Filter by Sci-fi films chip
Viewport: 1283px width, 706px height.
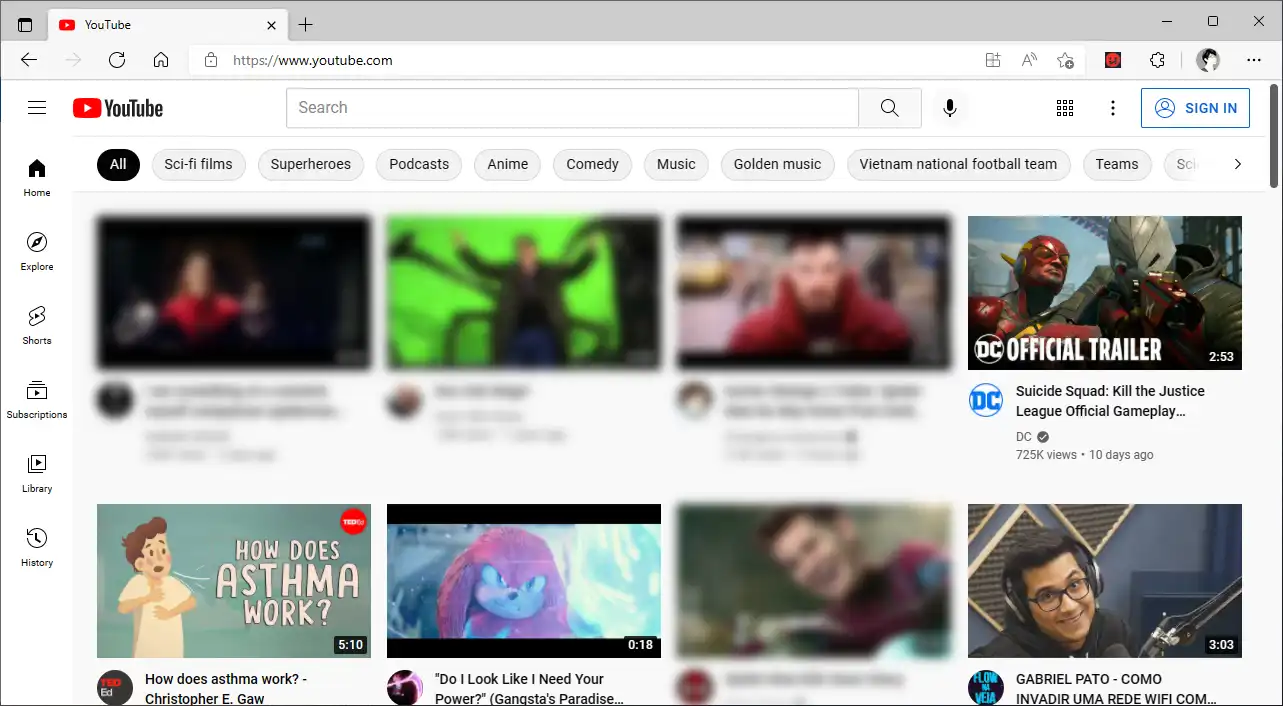pos(198,164)
